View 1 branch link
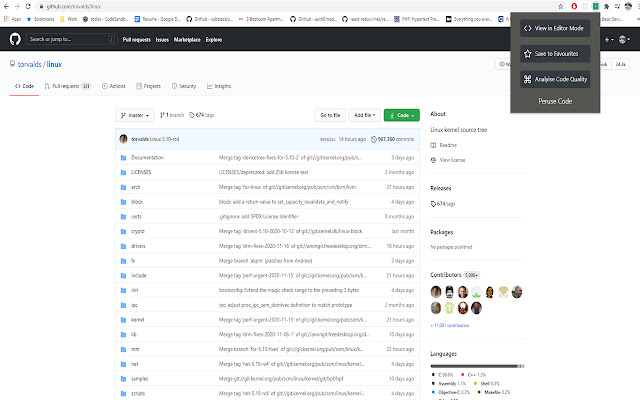Screen dimensions: 640x400 click(x=172, y=115)
